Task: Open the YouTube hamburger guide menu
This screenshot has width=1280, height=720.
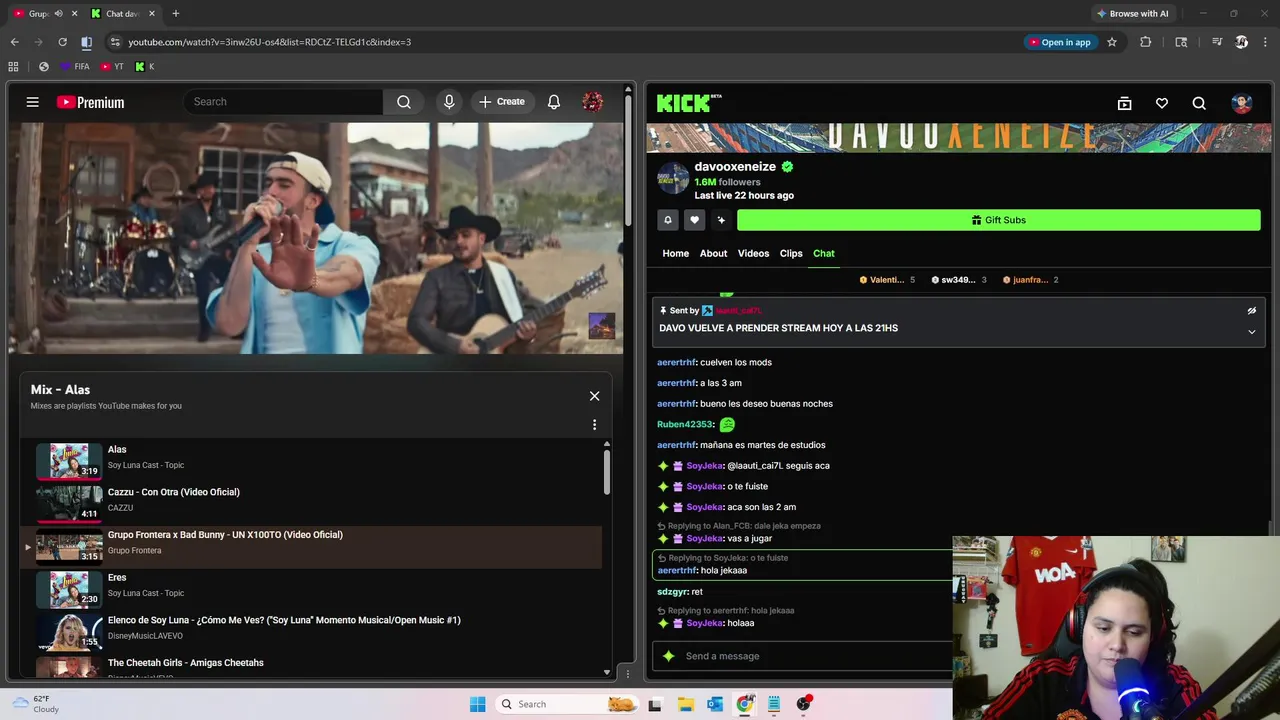Action: (x=33, y=102)
